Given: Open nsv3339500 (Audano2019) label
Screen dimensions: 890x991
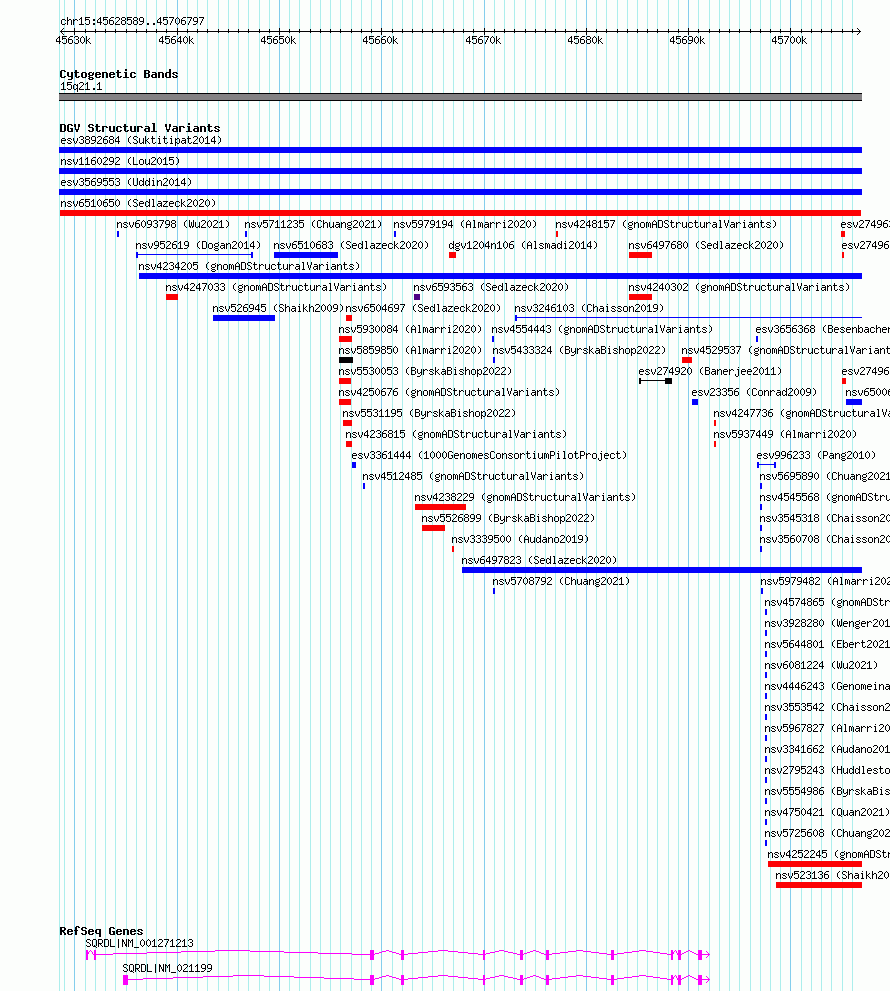Looking at the screenshot, I should coord(520,539).
